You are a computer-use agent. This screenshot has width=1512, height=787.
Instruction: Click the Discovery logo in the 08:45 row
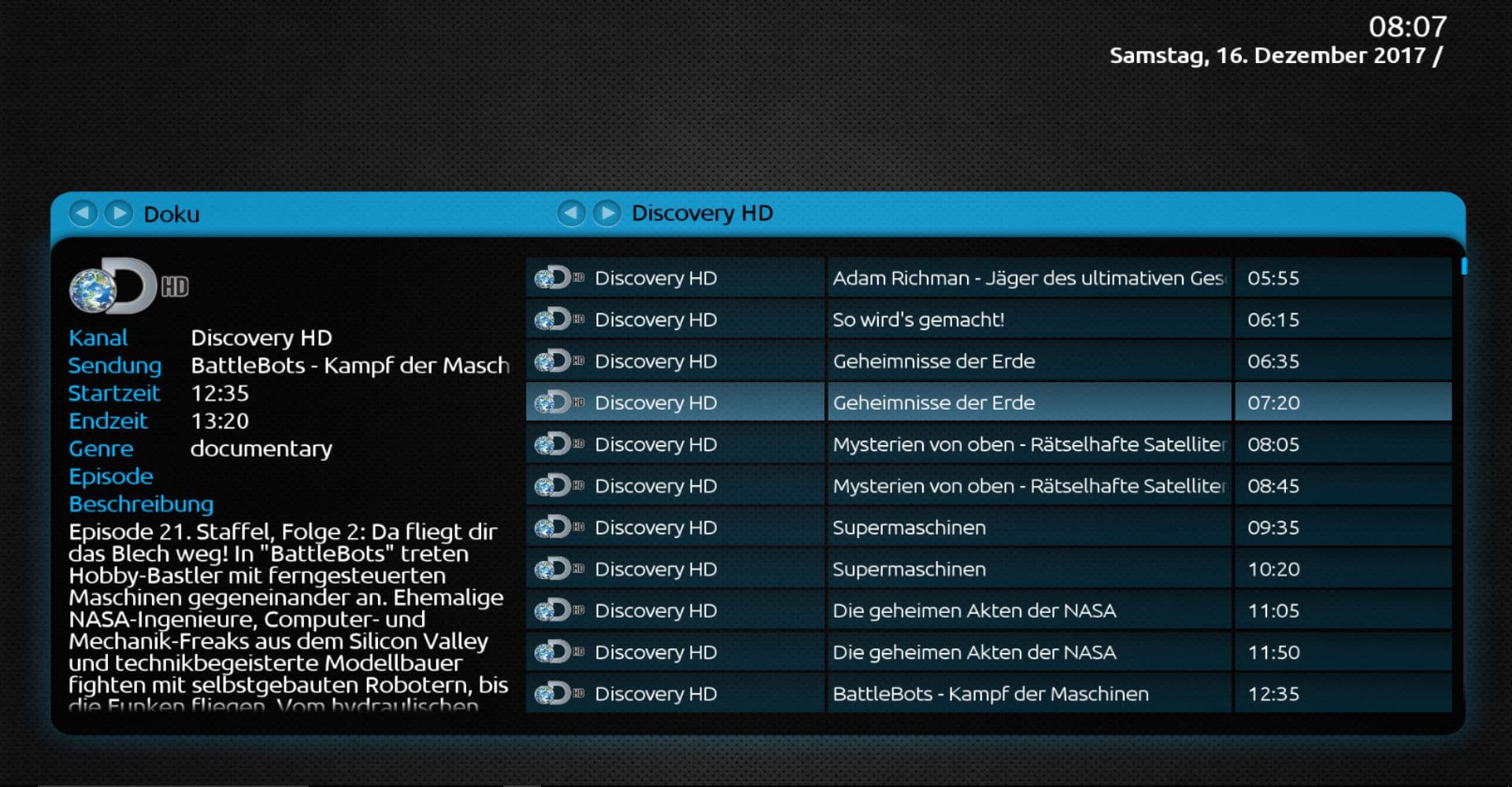559,486
